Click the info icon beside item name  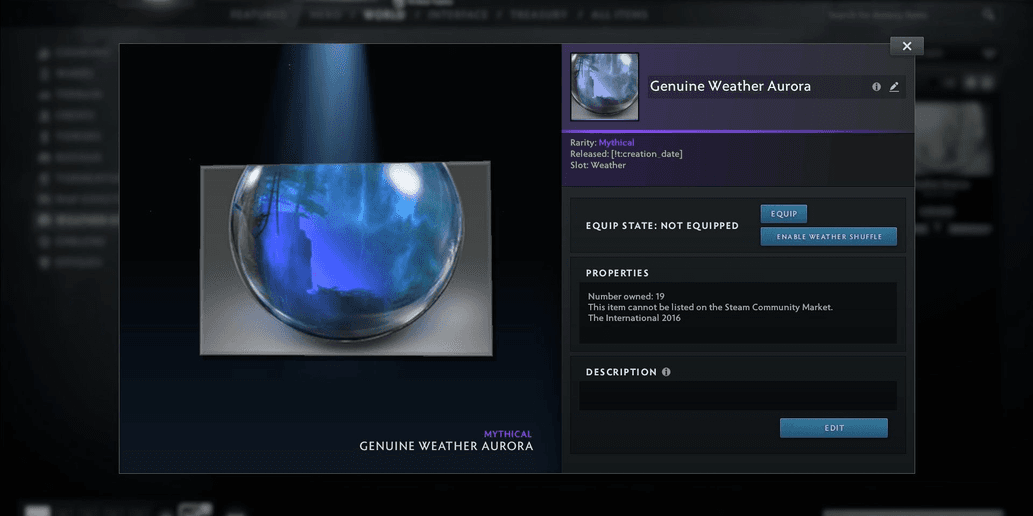tap(876, 86)
